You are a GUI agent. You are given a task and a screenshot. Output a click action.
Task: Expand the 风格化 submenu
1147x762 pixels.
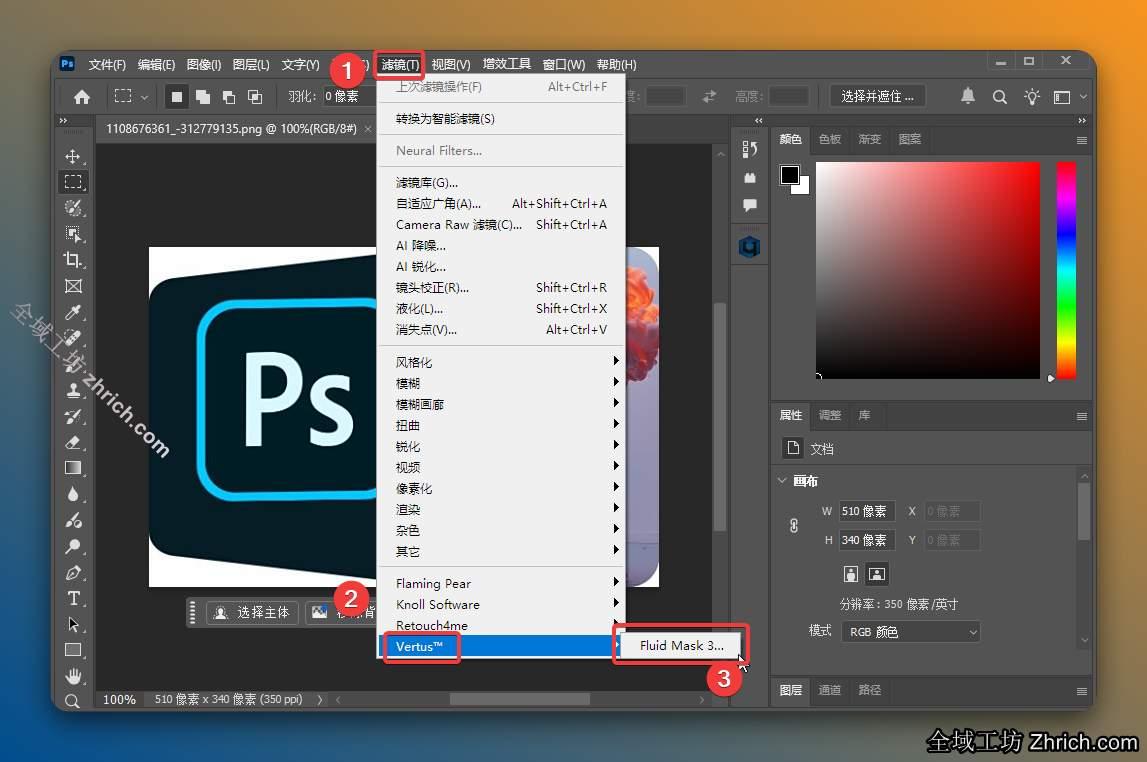click(x=501, y=362)
